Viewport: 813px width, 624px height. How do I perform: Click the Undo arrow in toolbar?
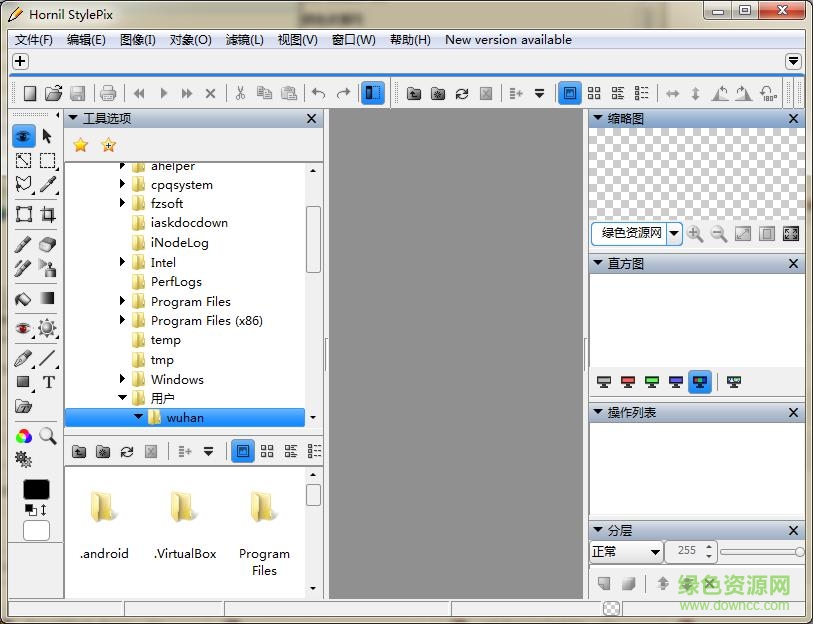[318, 93]
